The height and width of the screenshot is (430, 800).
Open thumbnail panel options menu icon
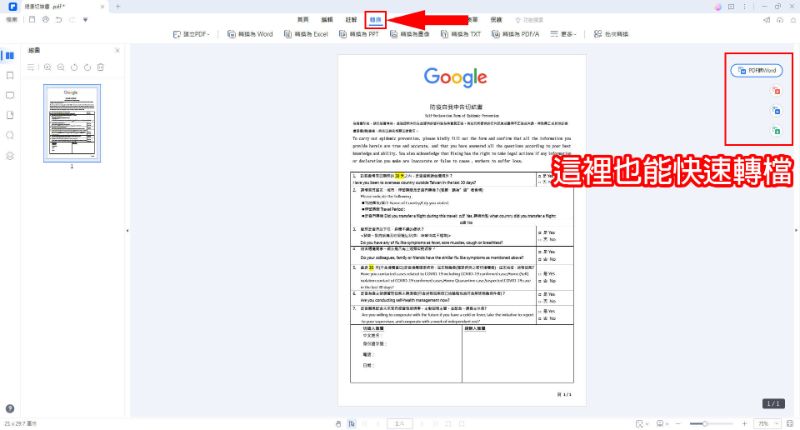pos(31,67)
